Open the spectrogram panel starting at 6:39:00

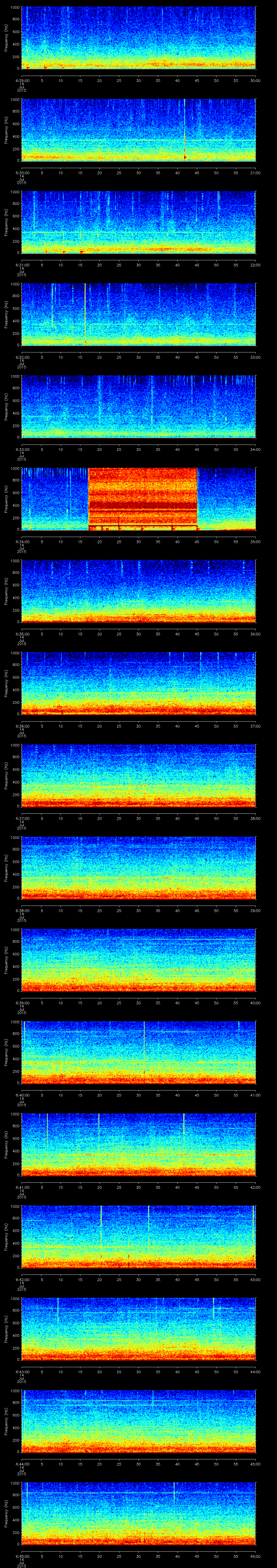point(139,960)
